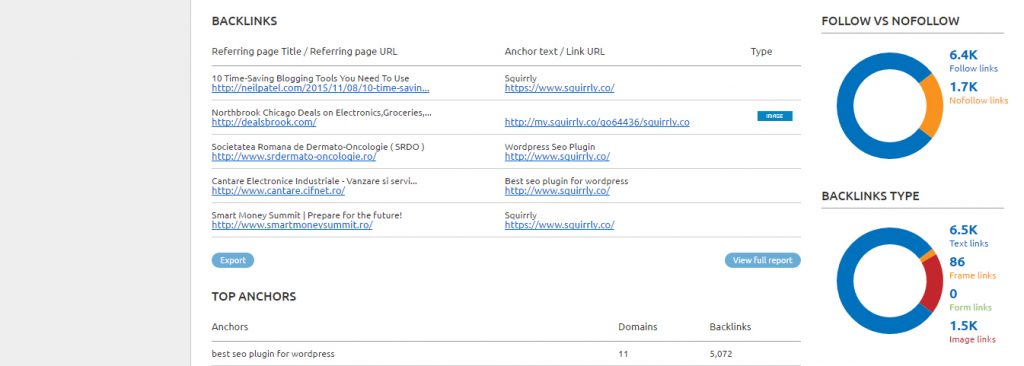Click the 1.5K Image links value
1024x366 pixels.
(963, 326)
